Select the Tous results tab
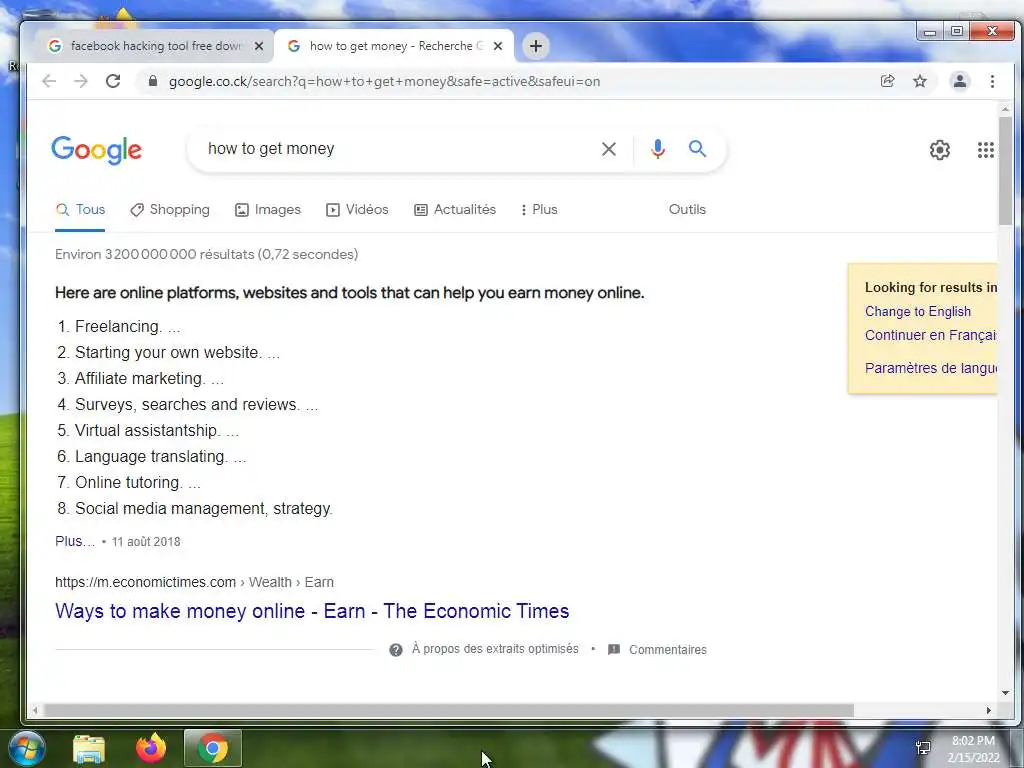This screenshot has height=768, width=1024. (x=80, y=210)
